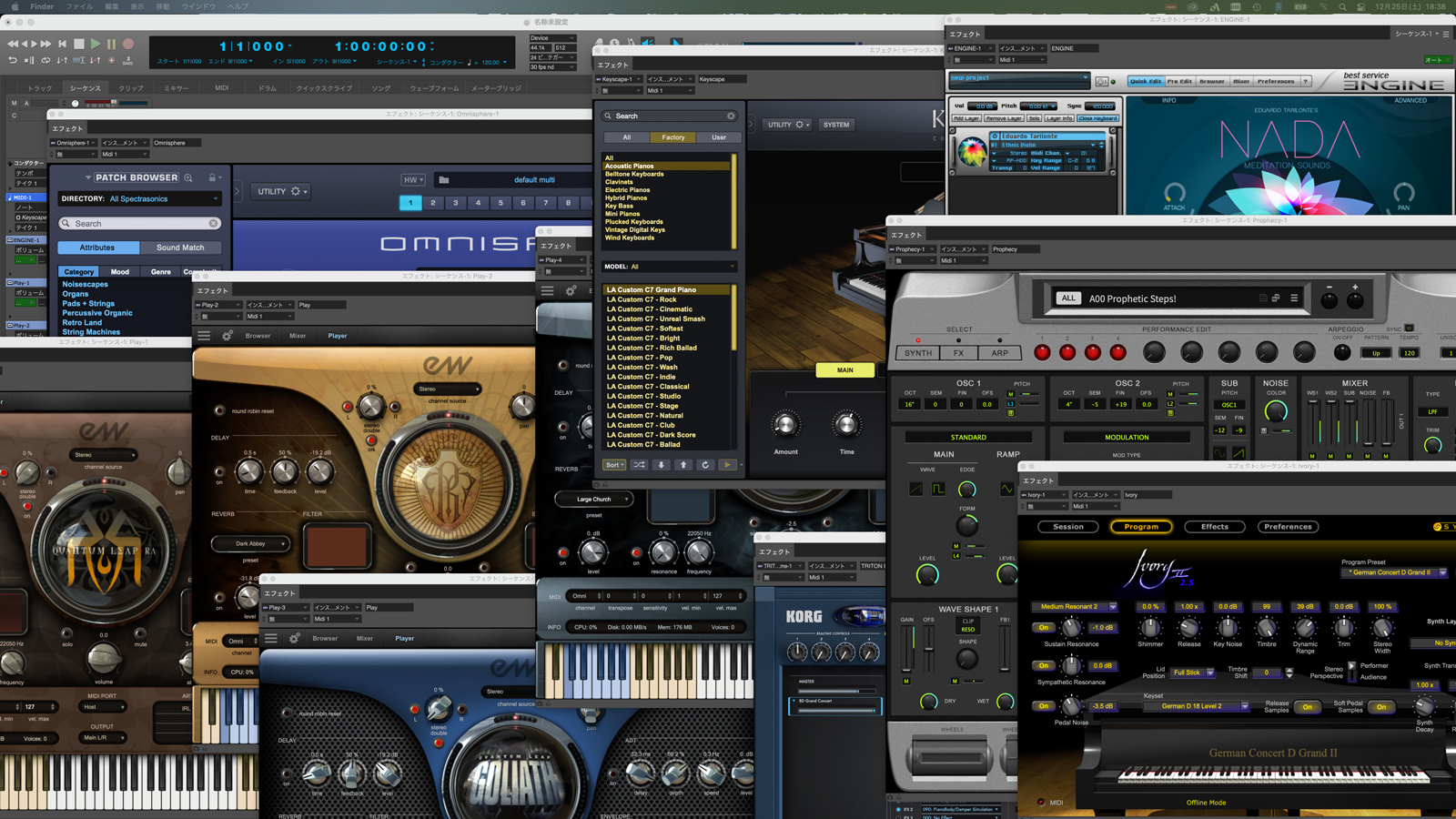Screen dimensions: 1456x819
Task: Toggle the Sustain Resonance On button in Ivory
Action: click(x=1044, y=628)
